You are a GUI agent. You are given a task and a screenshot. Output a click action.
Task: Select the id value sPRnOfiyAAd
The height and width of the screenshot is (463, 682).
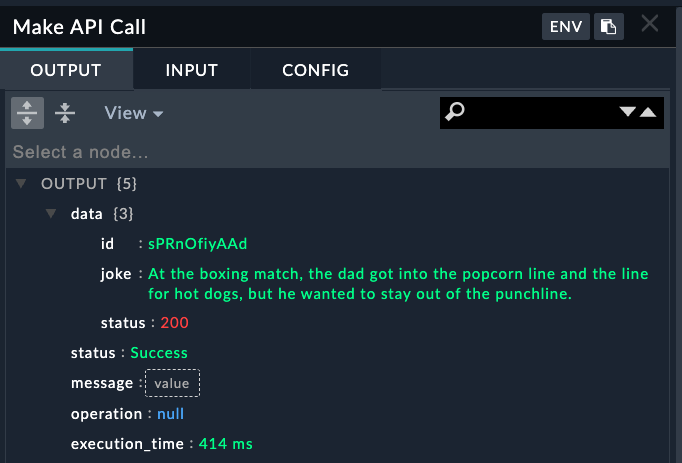click(197, 244)
